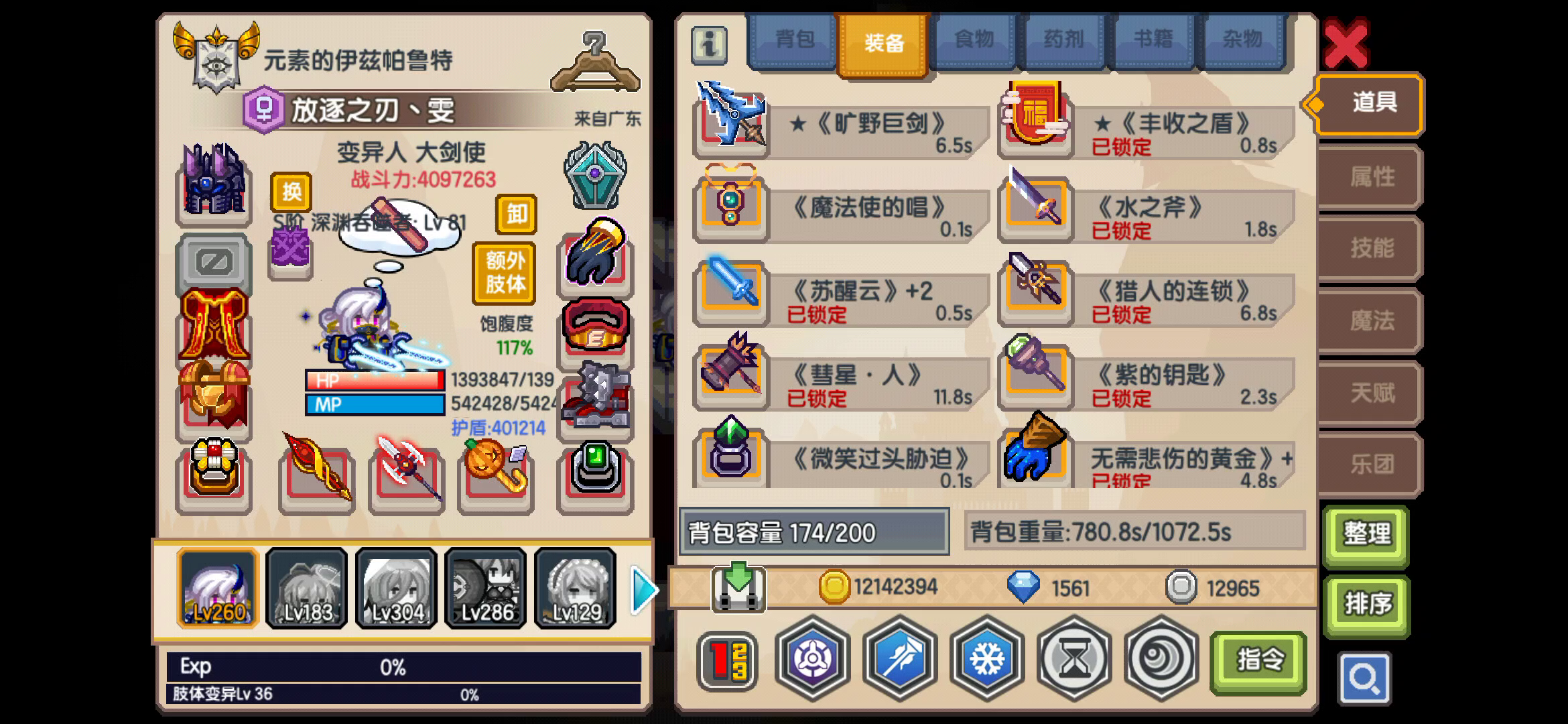Click the 指令 command button

click(x=1258, y=660)
